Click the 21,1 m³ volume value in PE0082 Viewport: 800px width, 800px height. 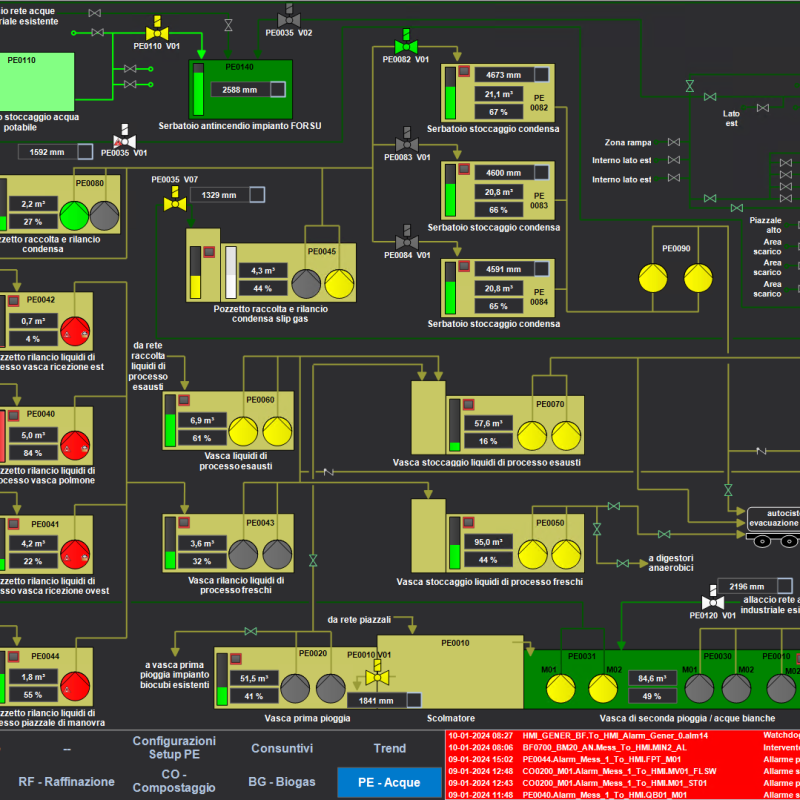pos(499,94)
